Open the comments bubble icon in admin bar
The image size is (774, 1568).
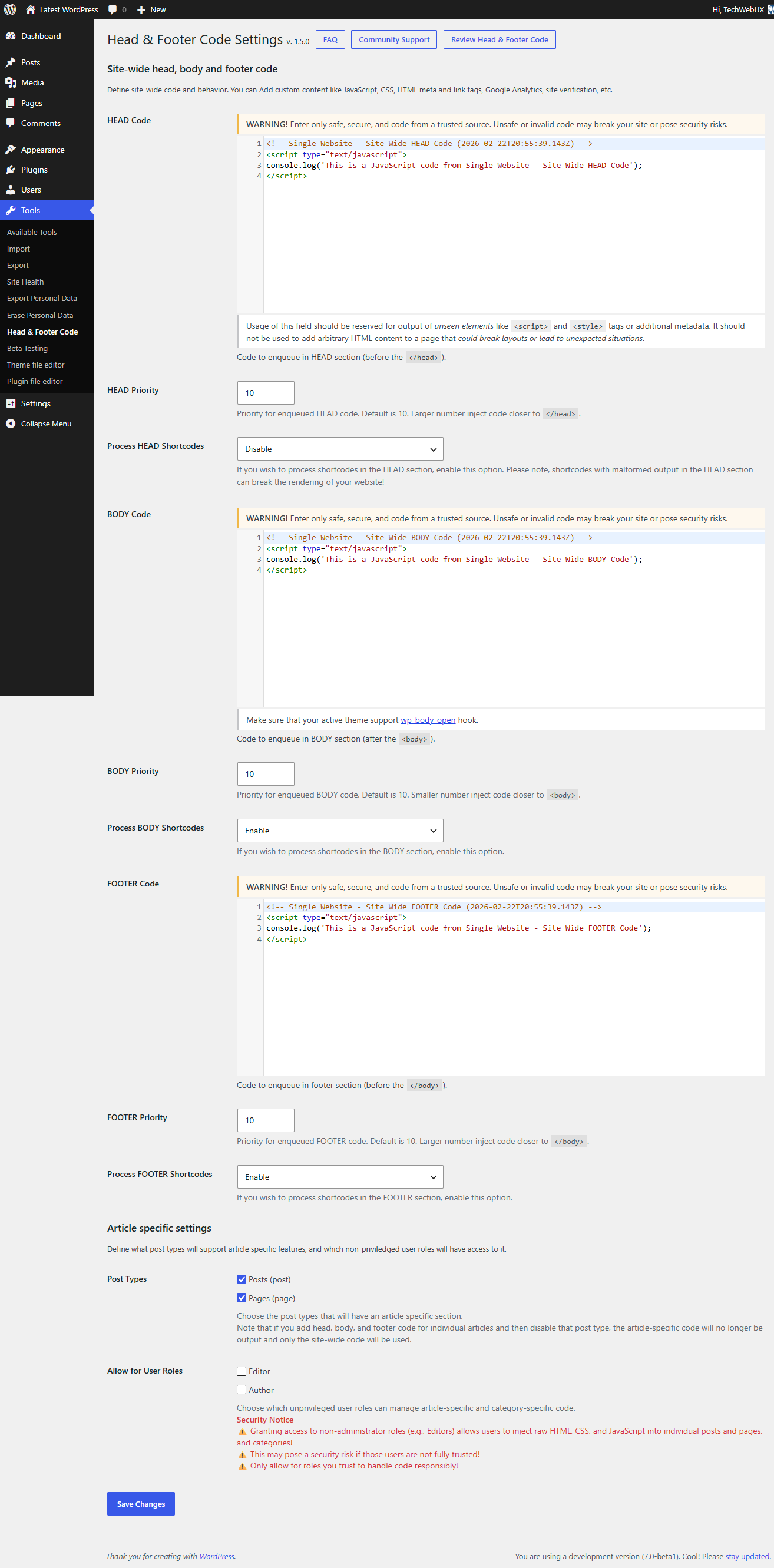point(113,9)
